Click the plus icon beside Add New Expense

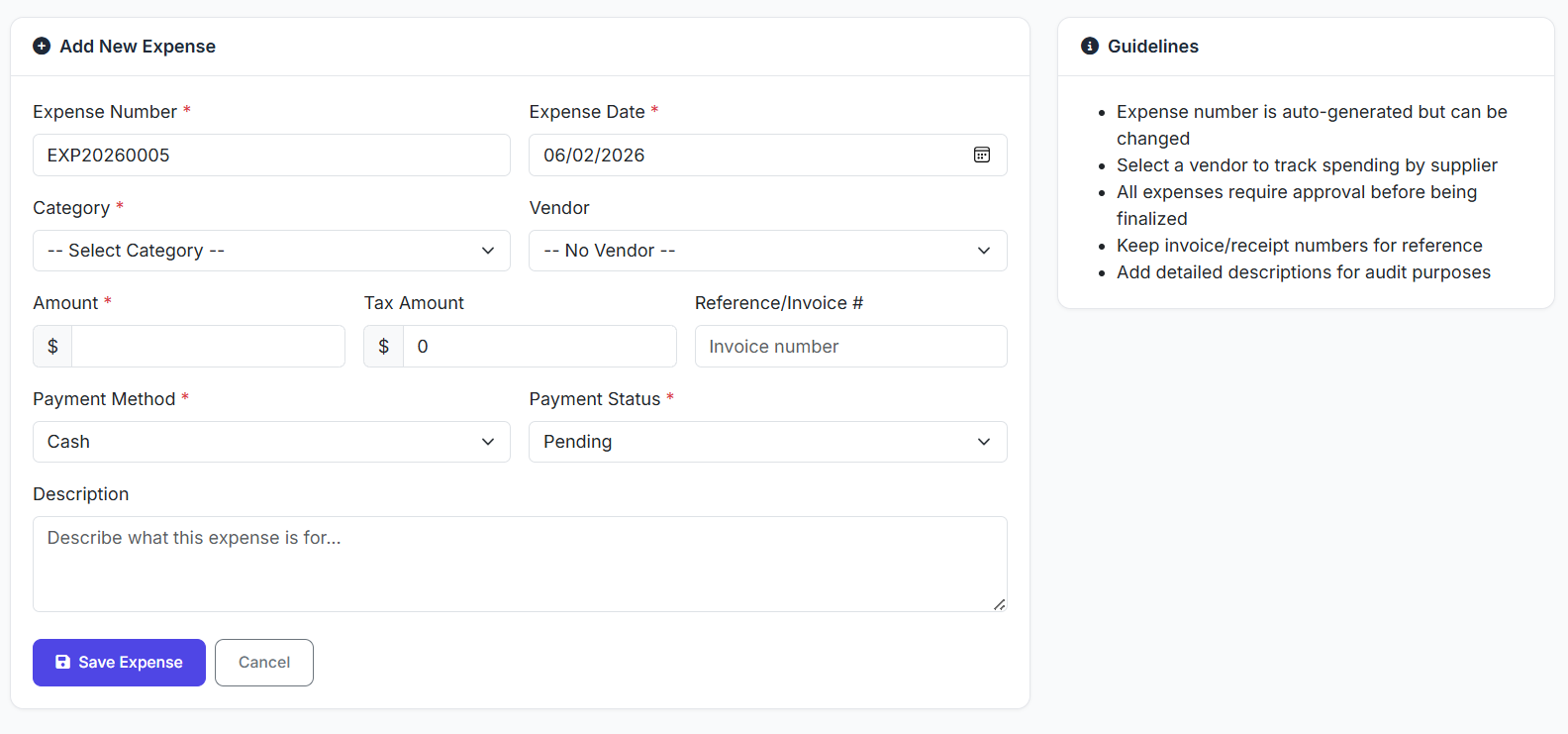pos(42,47)
